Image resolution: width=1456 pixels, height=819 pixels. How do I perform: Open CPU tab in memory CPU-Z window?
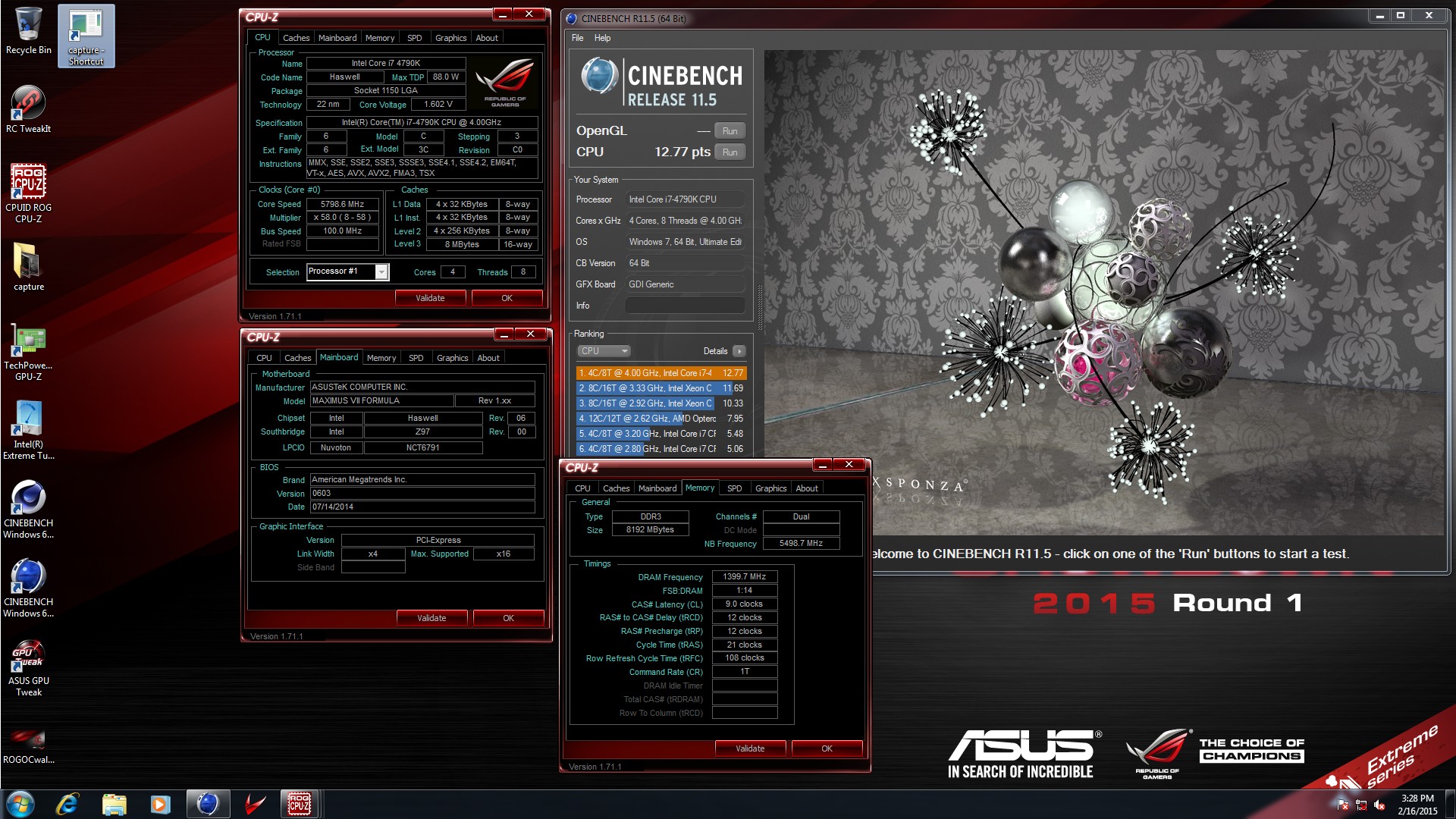click(x=582, y=488)
